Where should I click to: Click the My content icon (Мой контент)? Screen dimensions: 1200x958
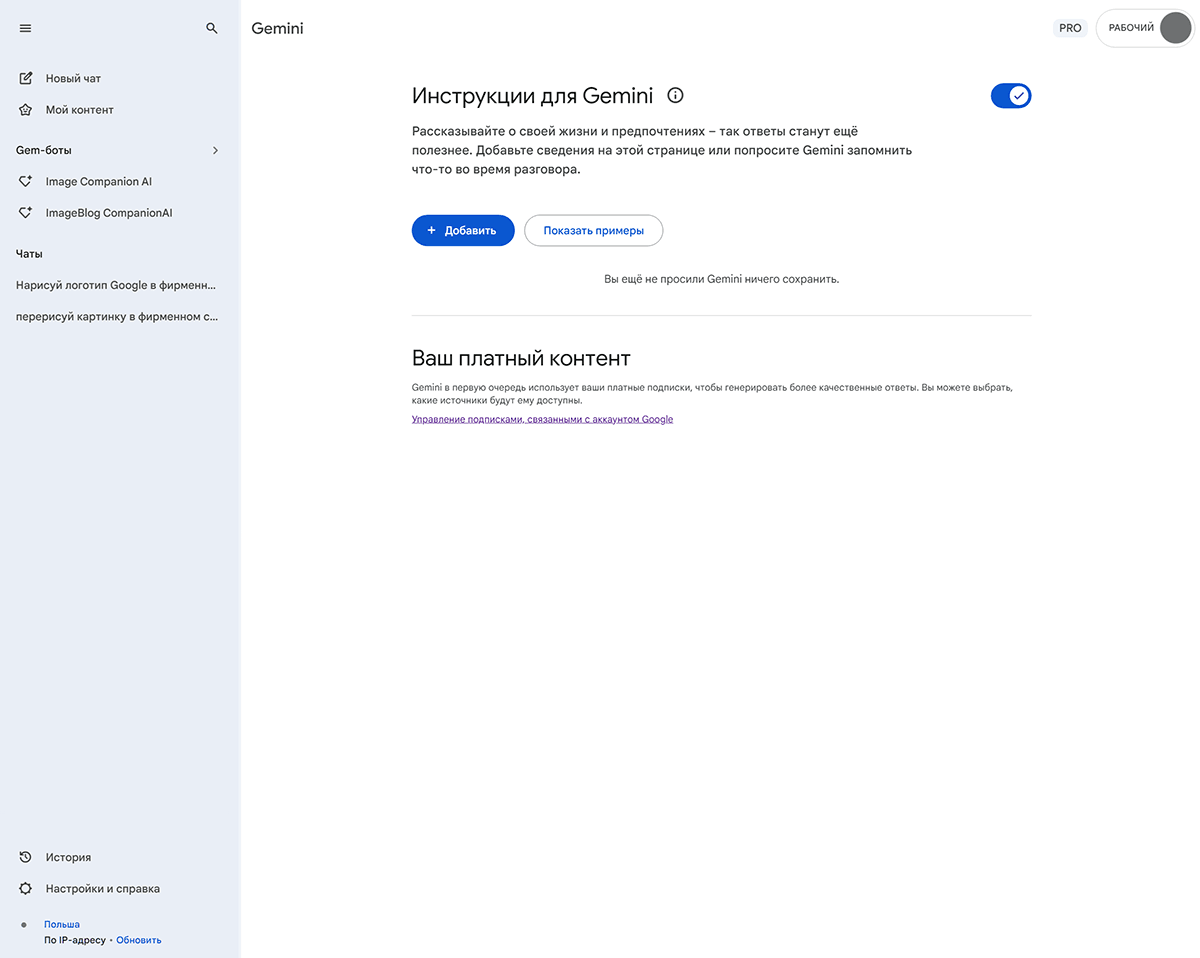pyautogui.click(x=26, y=110)
